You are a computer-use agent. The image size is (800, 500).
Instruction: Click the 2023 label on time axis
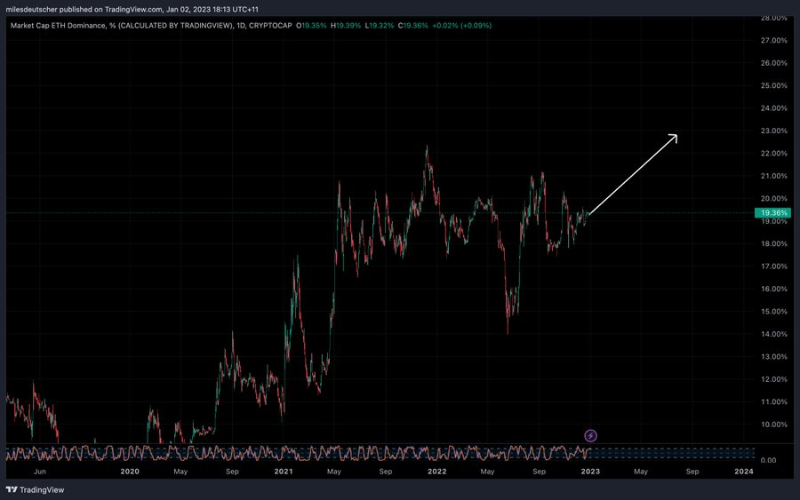(589, 470)
